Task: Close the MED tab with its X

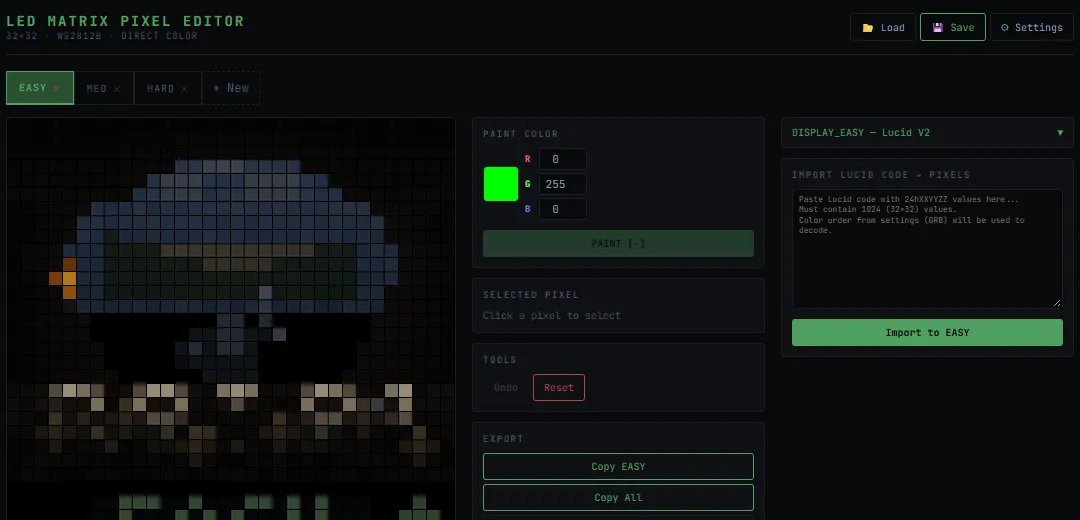Action: tap(117, 89)
